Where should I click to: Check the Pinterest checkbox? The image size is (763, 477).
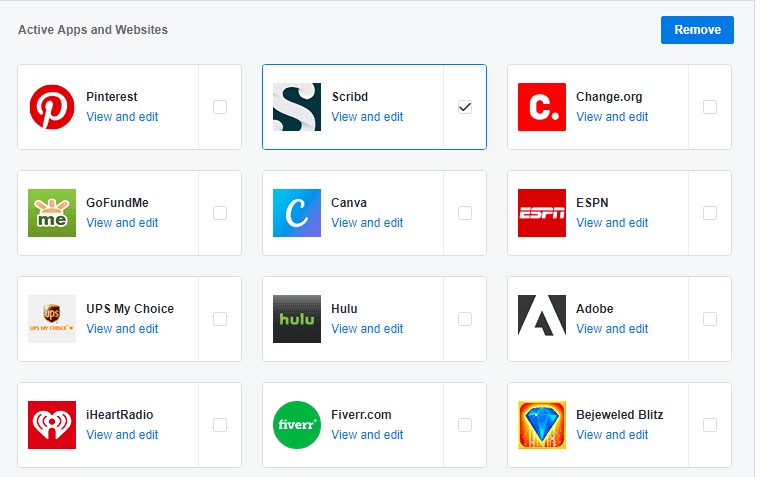(220, 107)
